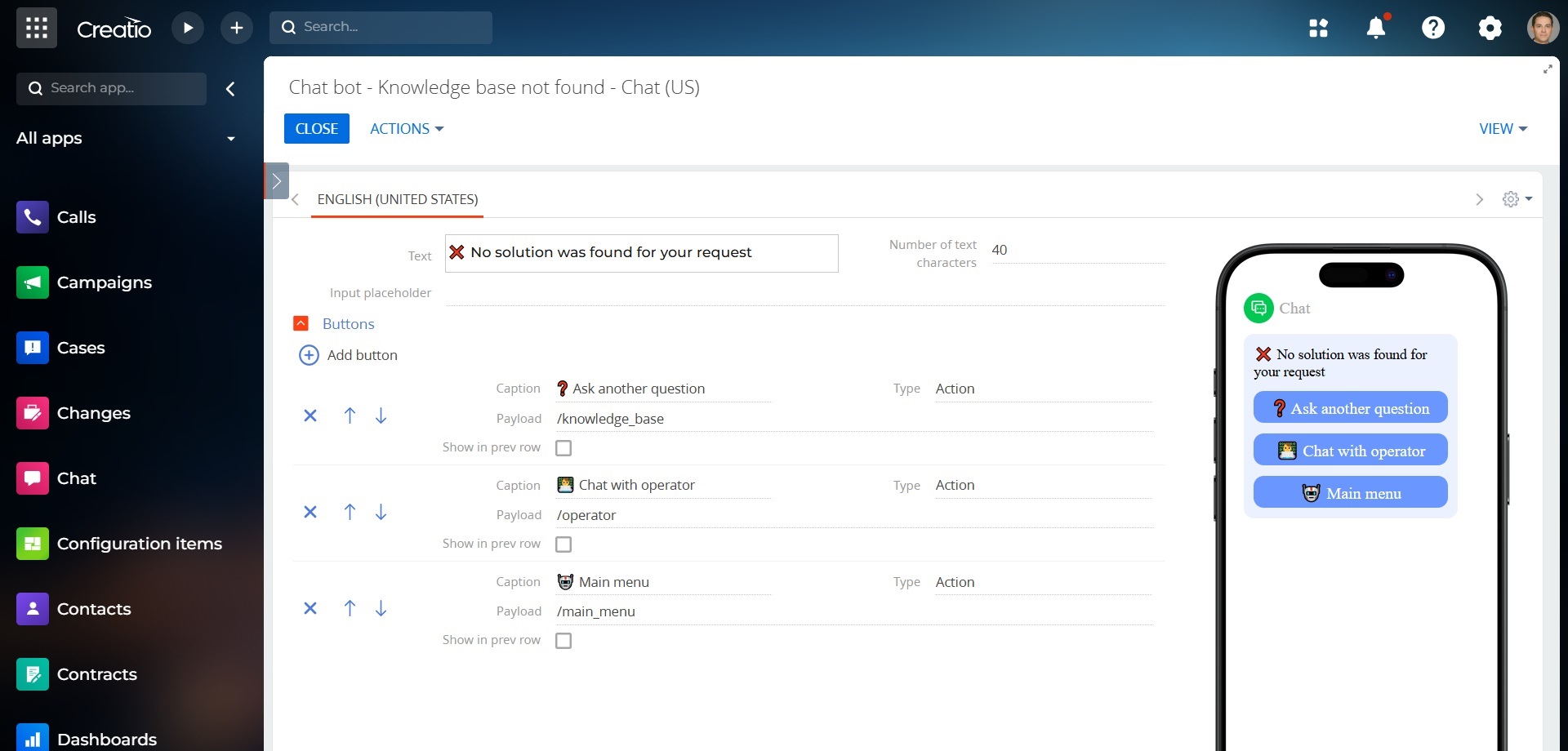Open the Contacts section icon
Viewport: 1568px width, 751px height.
tap(33, 609)
